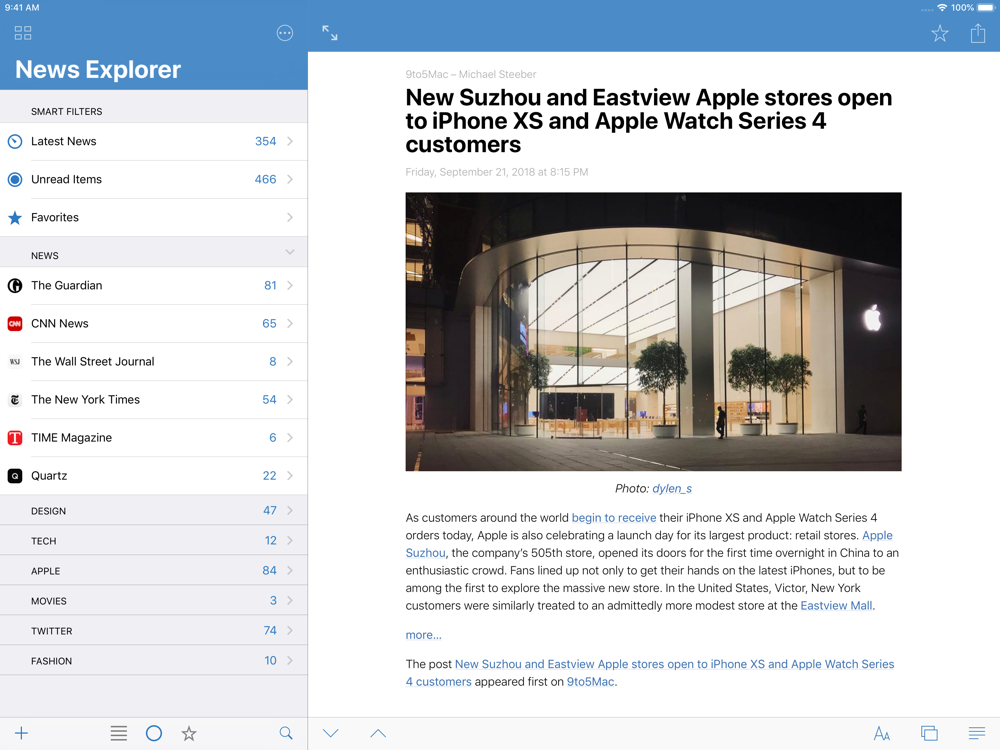Open TIME Magazine feed

pyautogui.click(x=154, y=438)
